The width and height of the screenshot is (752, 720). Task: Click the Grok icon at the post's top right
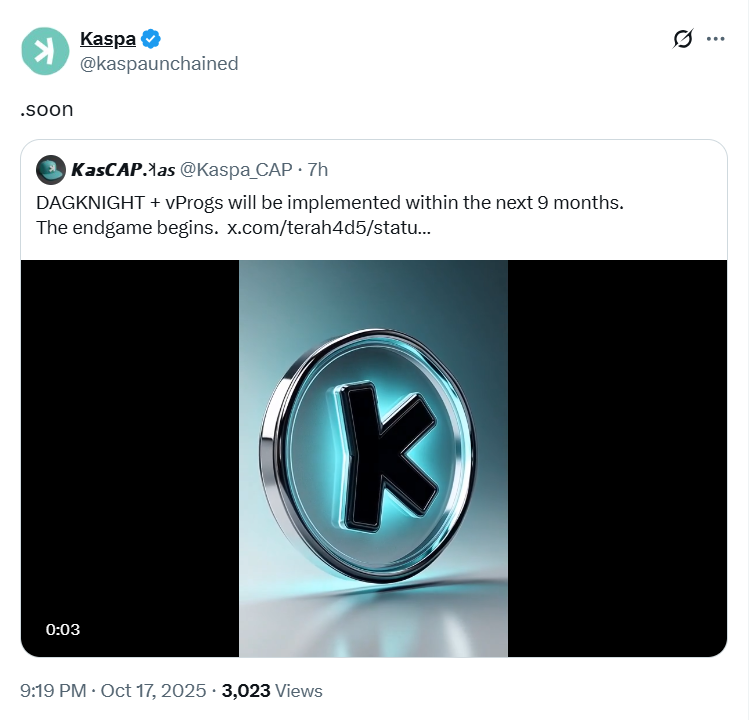coord(682,39)
